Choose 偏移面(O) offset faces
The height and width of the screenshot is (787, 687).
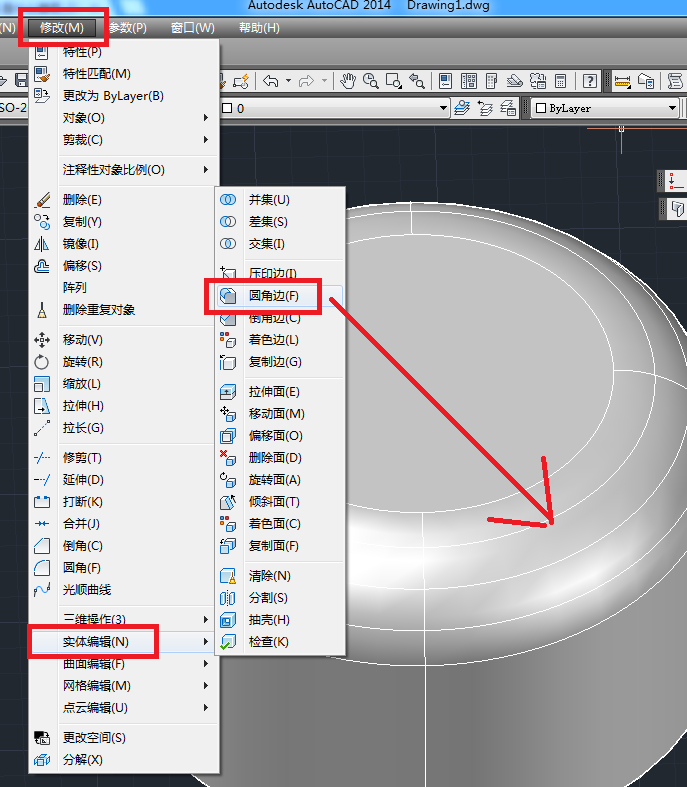pos(280,436)
